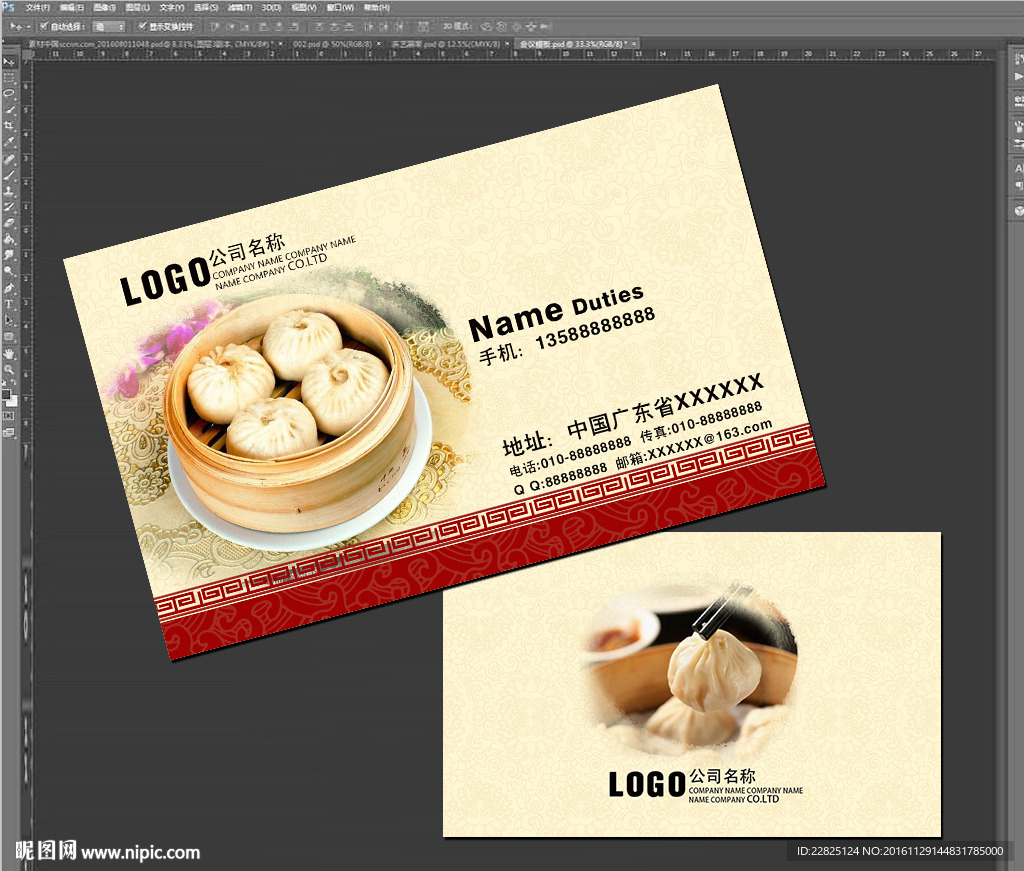The width and height of the screenshot is (1024, 871).
Task: Open the 文字(Y) menu
Action: pos(172,7)
